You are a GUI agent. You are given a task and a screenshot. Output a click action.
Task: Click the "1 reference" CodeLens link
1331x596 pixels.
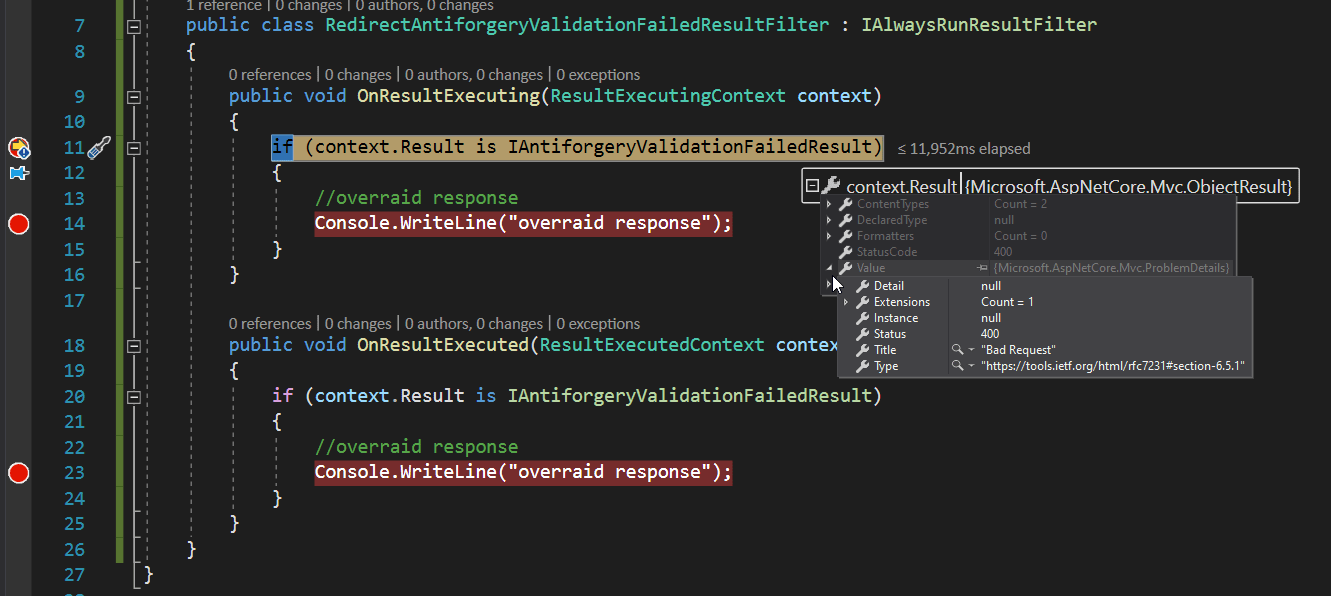click(x=224, y=6)
